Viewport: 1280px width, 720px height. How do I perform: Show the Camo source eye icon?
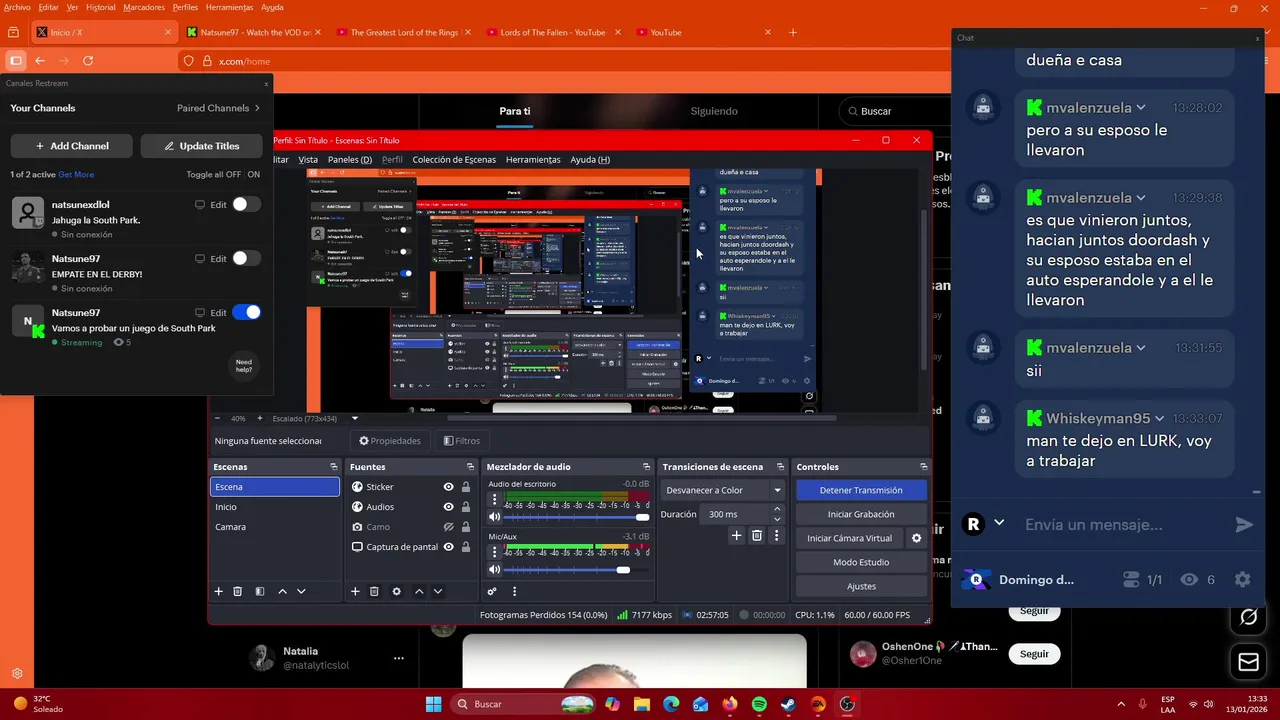(449, 527)
